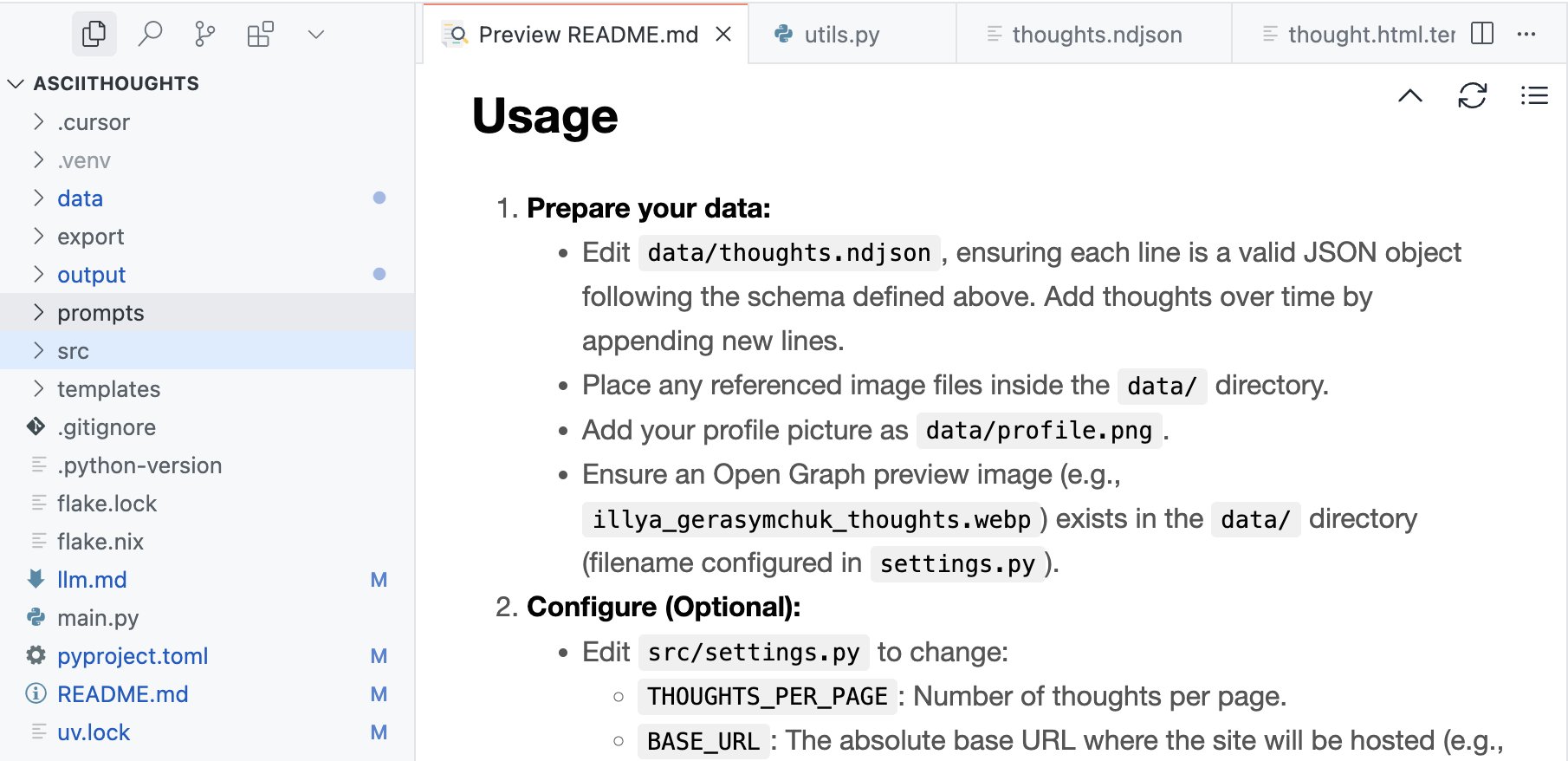The image size is (1568, 761).
Task: Open the llm.md file
Action: coord(92,580)
